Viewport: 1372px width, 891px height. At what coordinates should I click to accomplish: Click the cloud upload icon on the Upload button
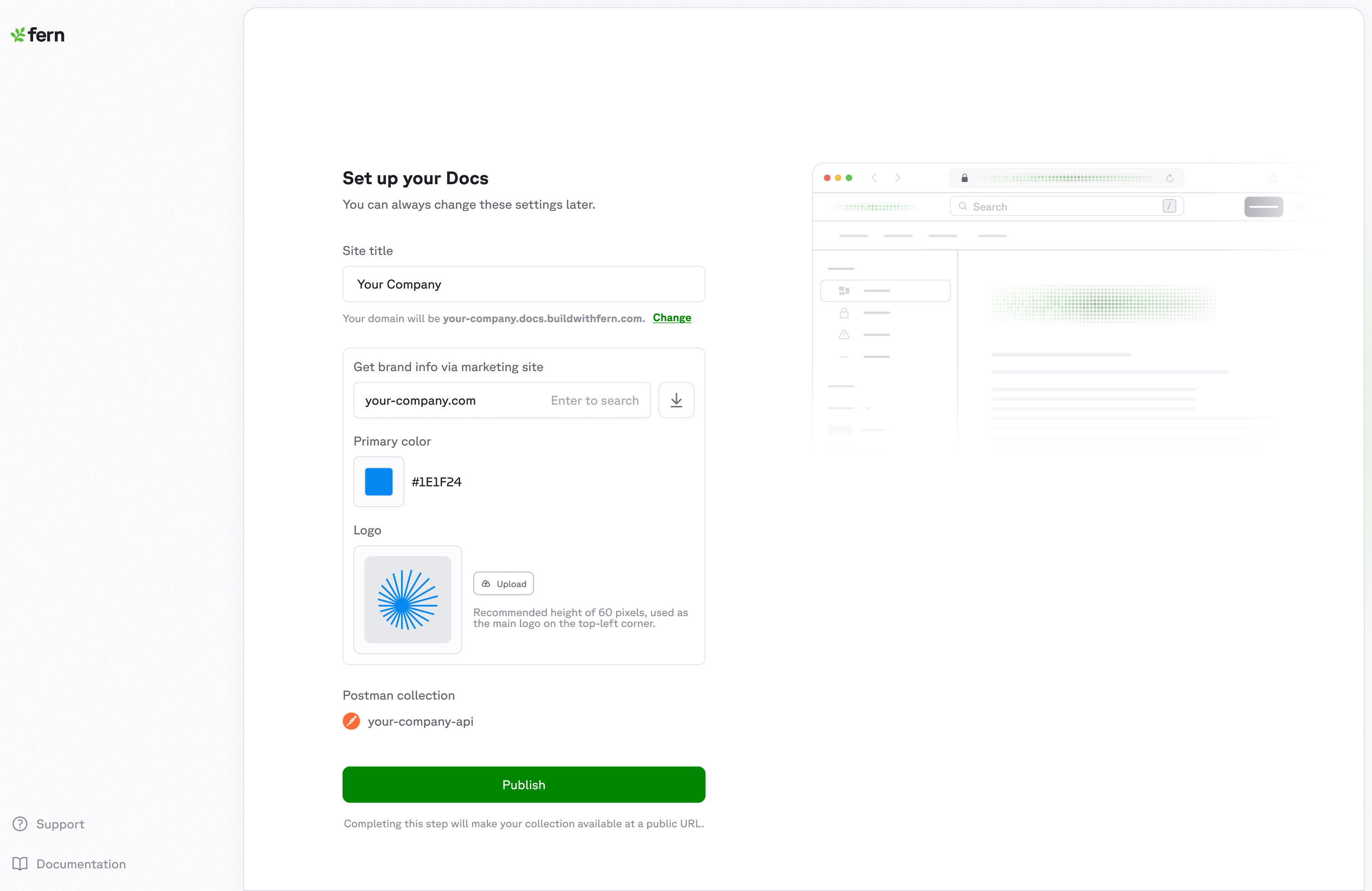point(486,583)
